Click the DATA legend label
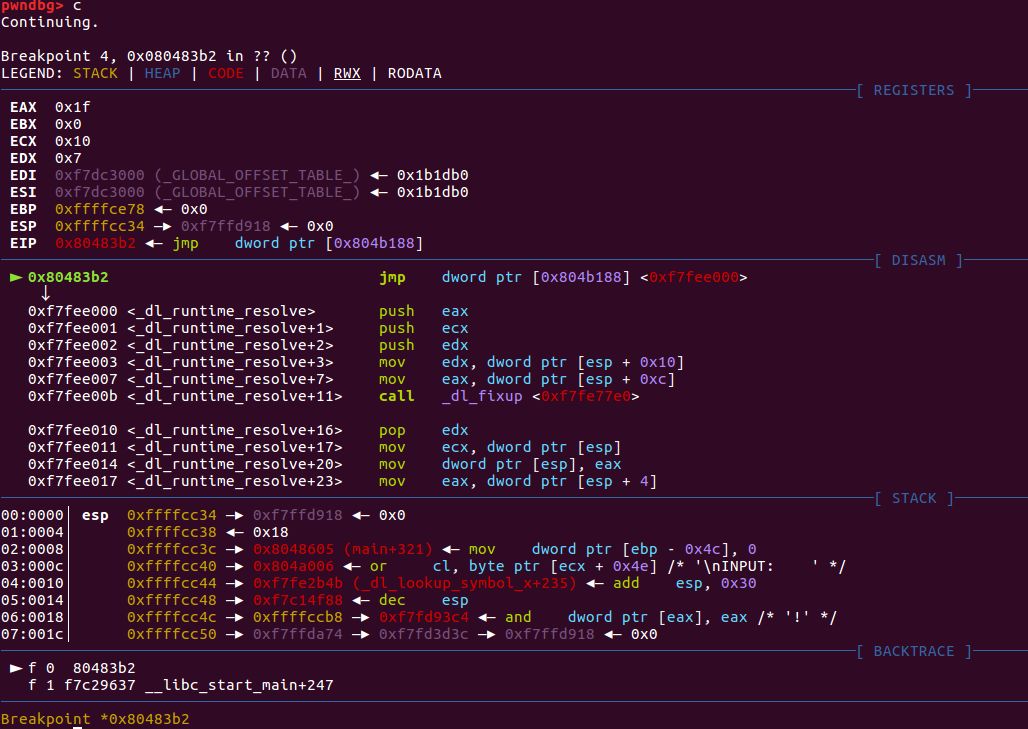 [x=288, y=73]
